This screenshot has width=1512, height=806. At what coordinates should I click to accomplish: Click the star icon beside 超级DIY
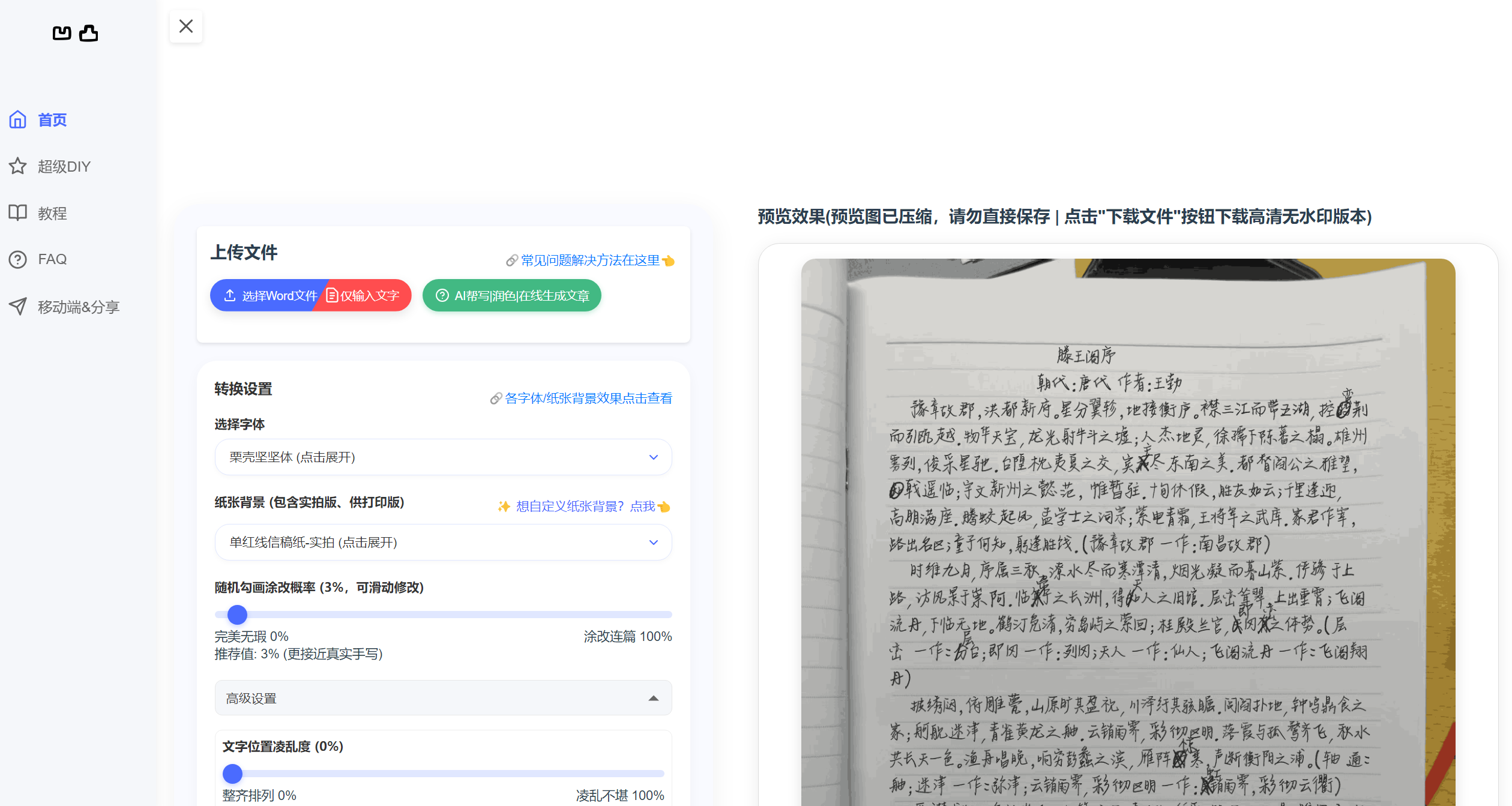pyautogui.click(x=18, y=166)
